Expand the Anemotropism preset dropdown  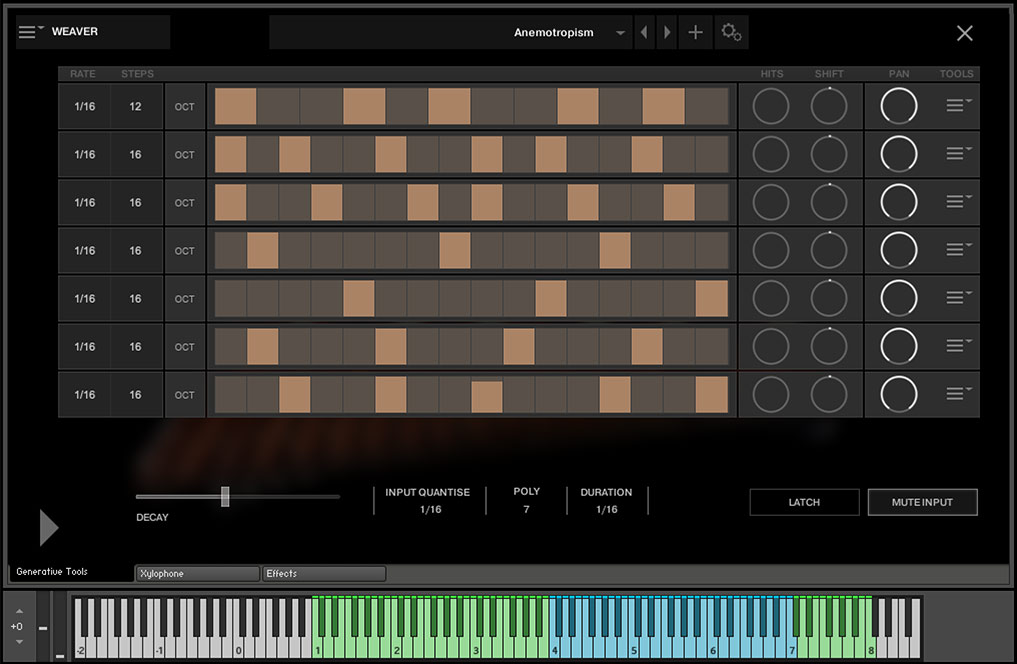(x=620, y=33)
